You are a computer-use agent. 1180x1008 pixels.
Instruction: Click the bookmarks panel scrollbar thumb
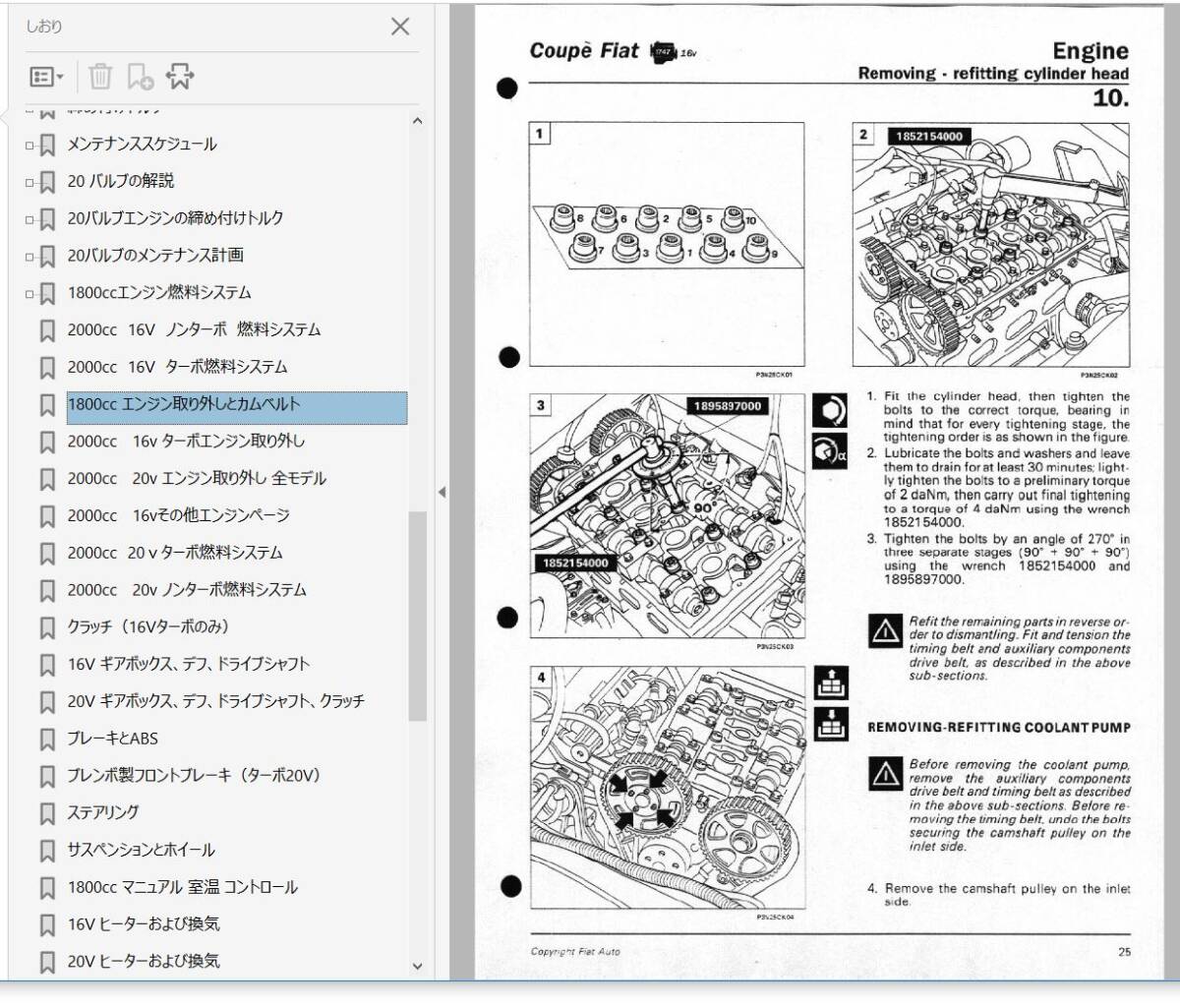tap(417, 616)
